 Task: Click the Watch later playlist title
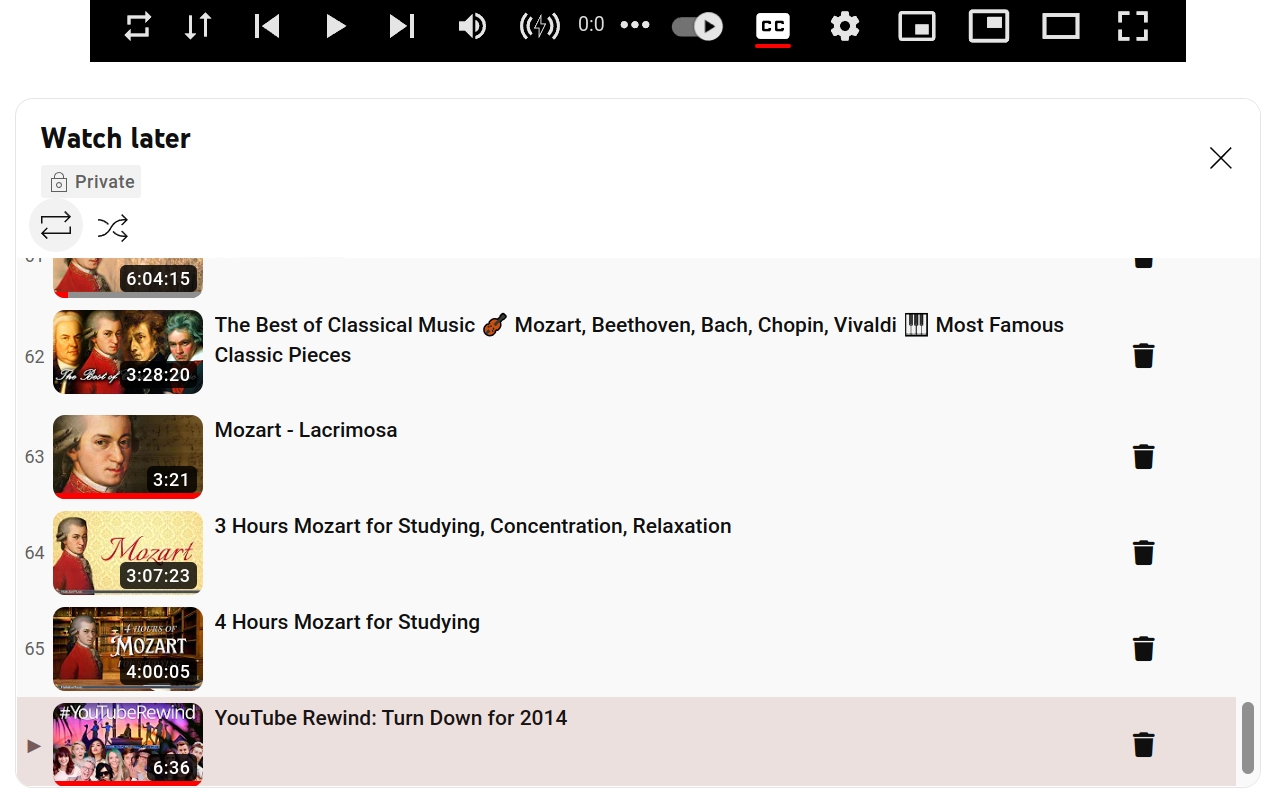click(116, 138)
